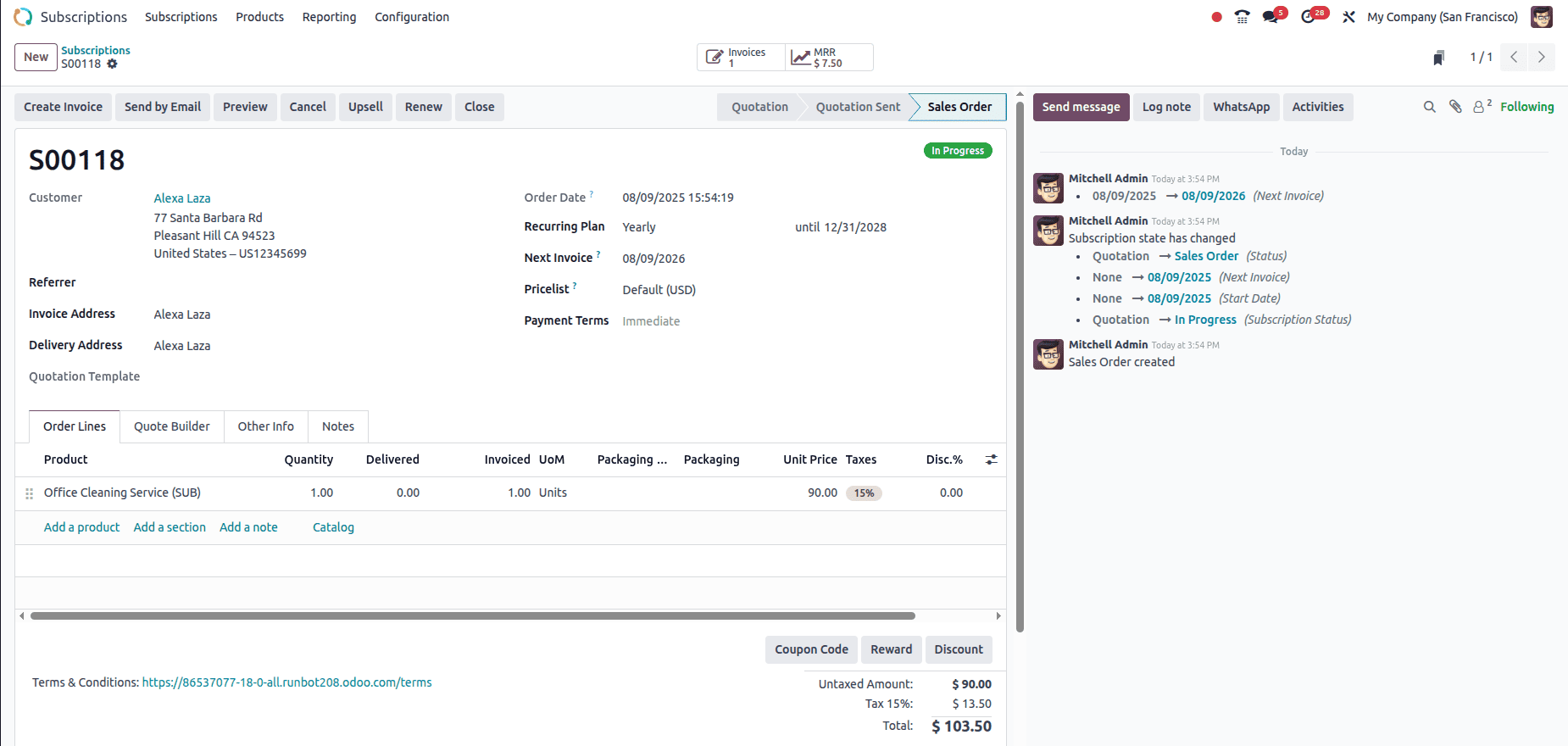The width and height of the screenshot is (1568, 746).
Task: Open the conversations chat icon with badge 5
Action: [x=1271, y=16]
